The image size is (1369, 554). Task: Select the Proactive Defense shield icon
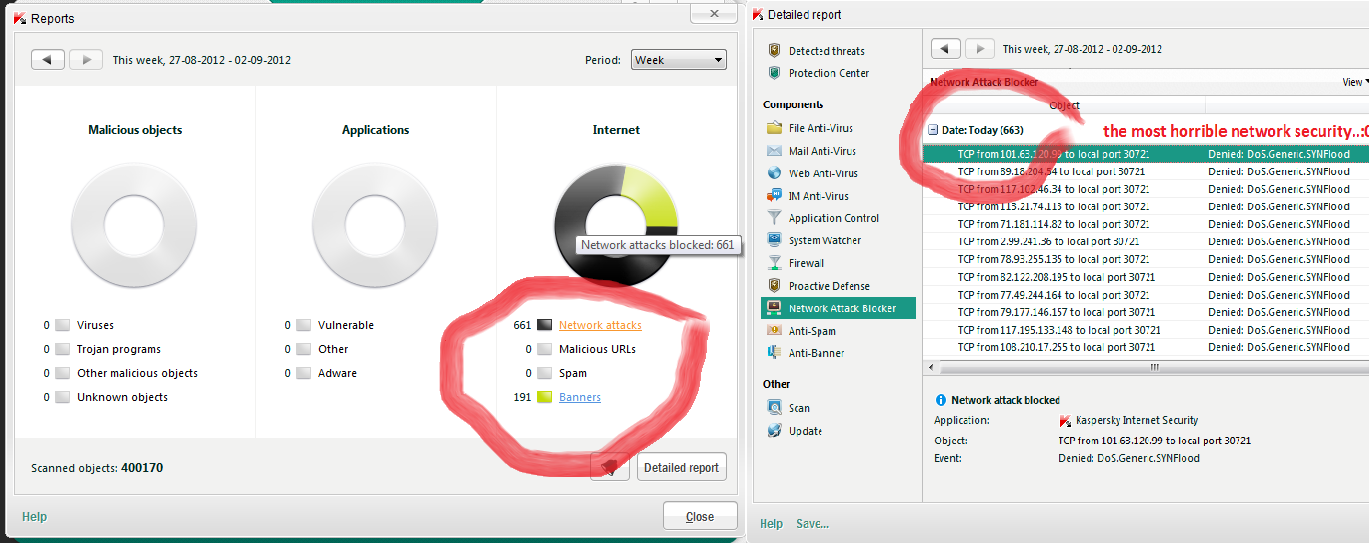point(774,286)
